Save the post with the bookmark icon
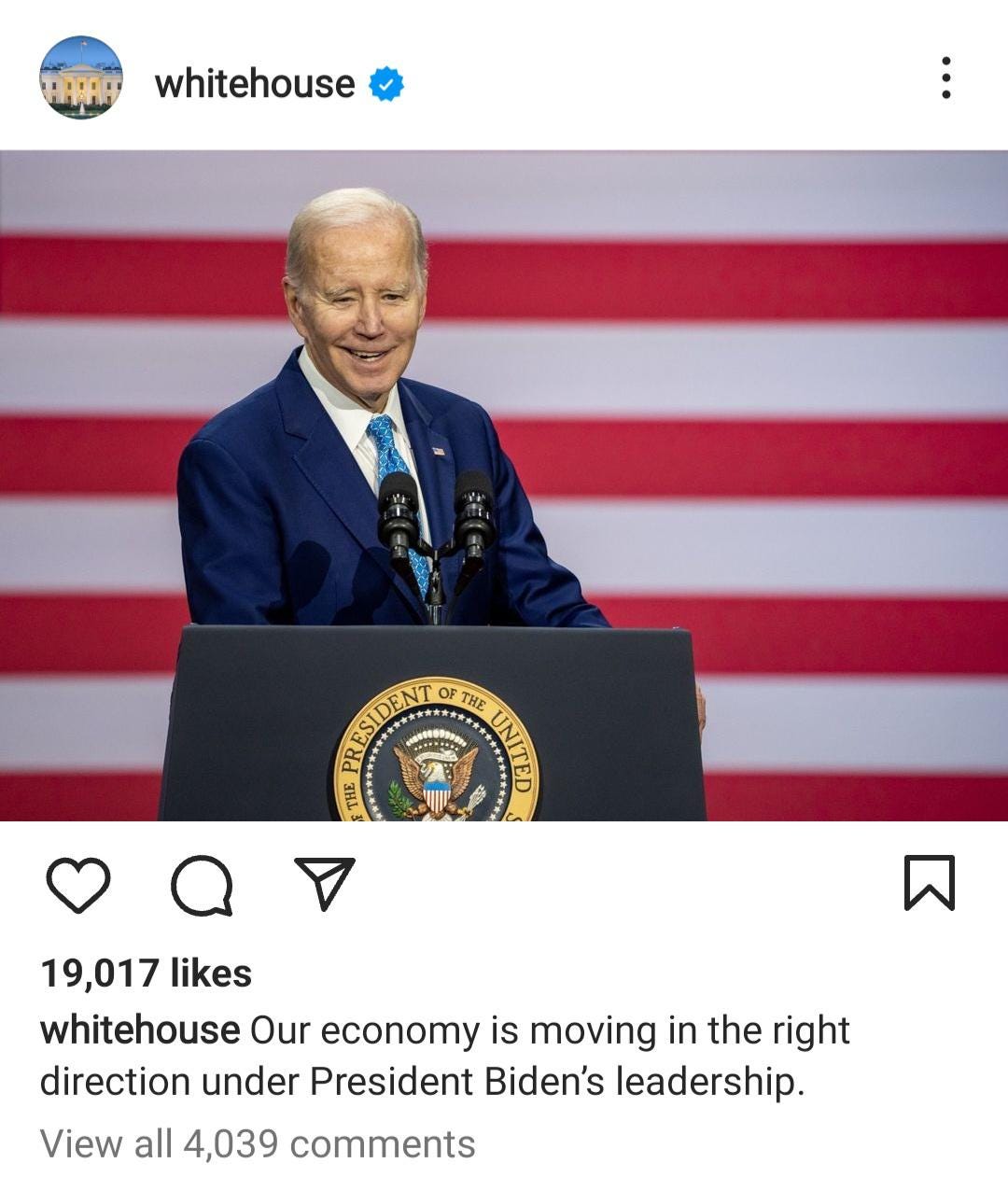The width and height of the screenshot is (1008, 1177). click(929, 882)
